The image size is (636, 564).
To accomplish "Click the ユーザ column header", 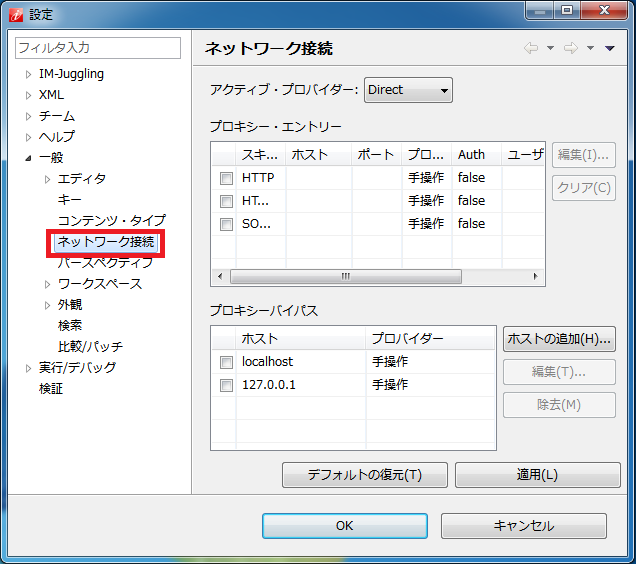I will 524,155.
